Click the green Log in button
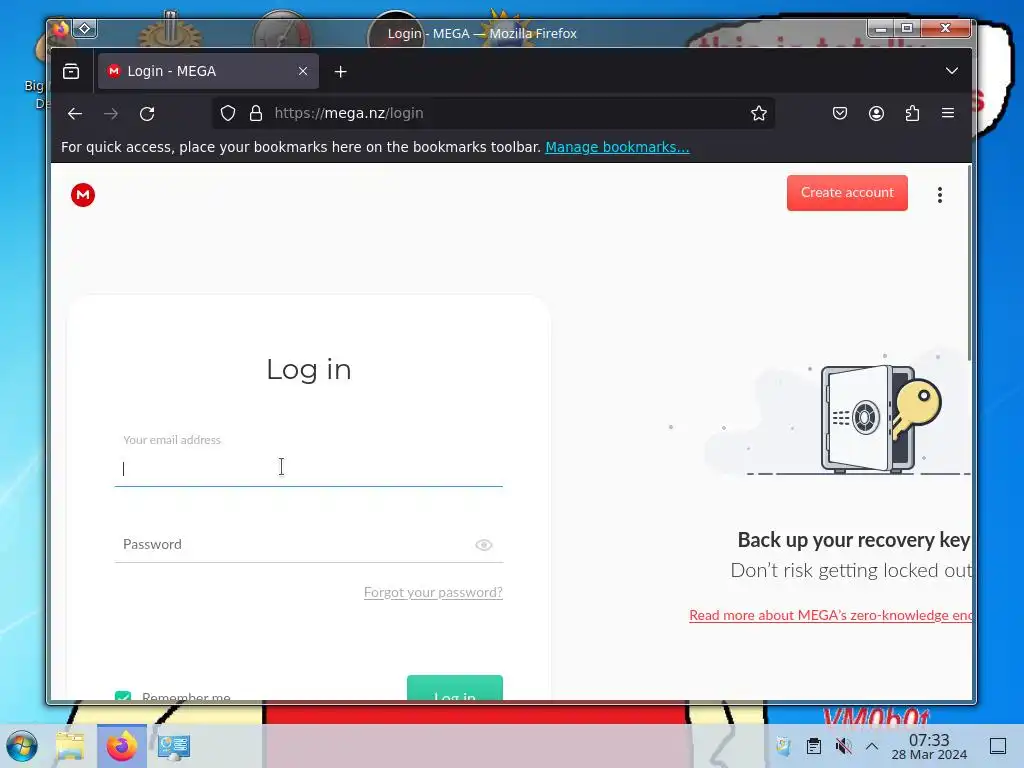 (x=455, y=688)
